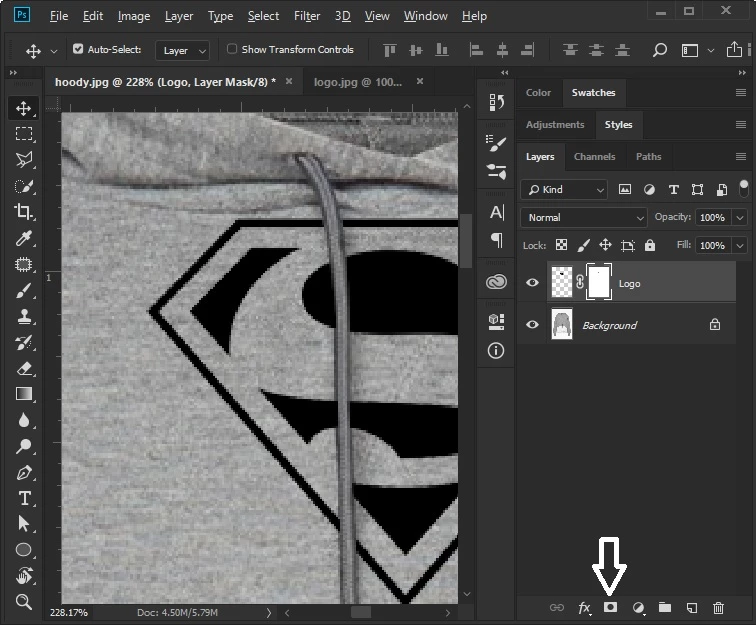The height and width of the screenshot is (625, 756).
Task: Click the Share button
Action: (734, 49)
